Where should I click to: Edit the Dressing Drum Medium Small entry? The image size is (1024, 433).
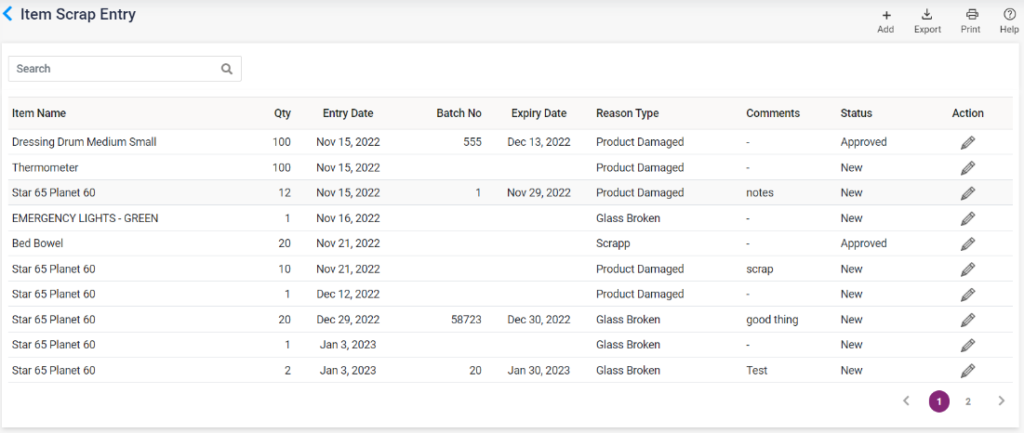(x=967, y=142)
